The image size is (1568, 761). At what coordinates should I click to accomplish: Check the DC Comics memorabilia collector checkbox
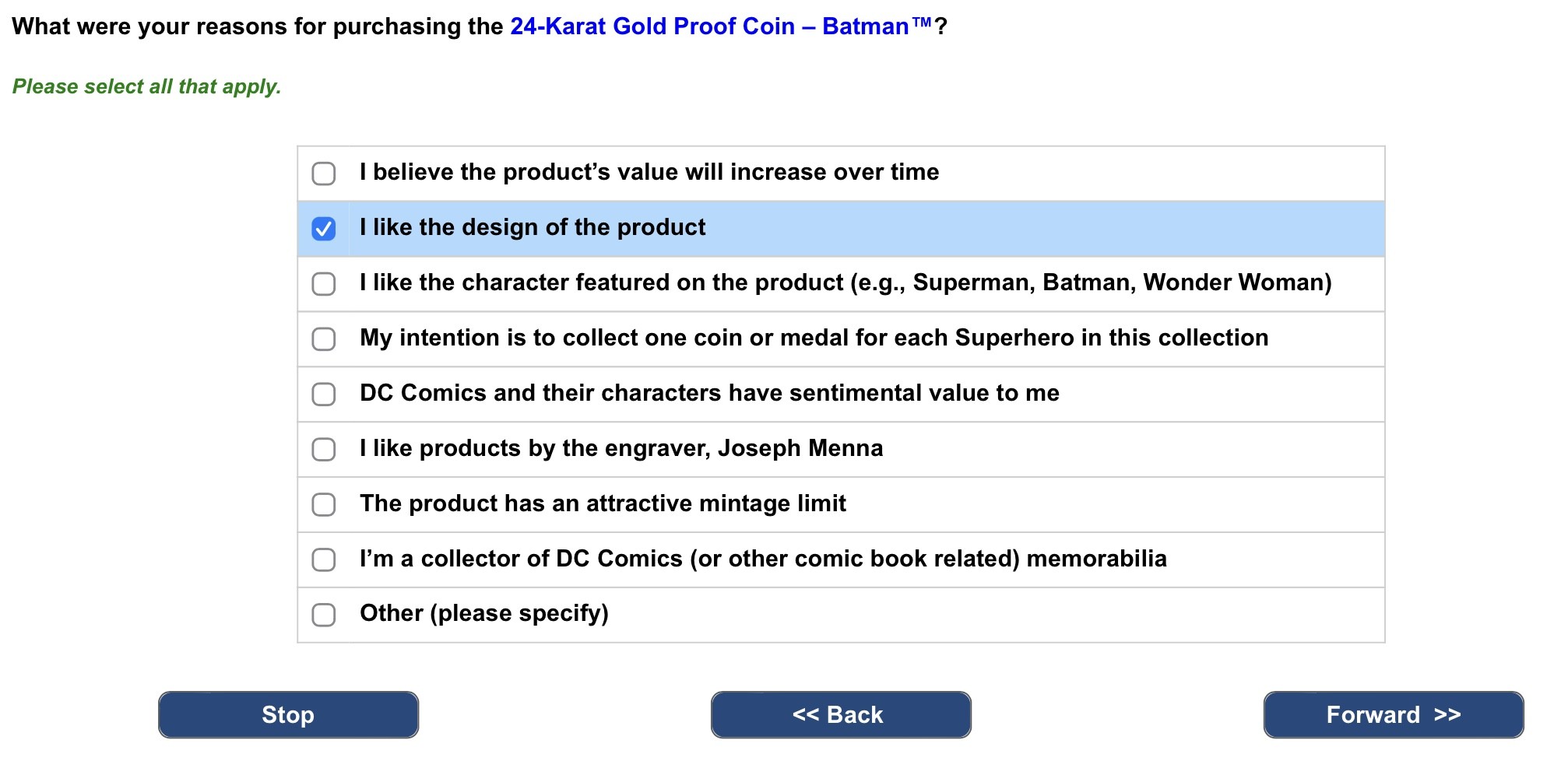point(324,560)
